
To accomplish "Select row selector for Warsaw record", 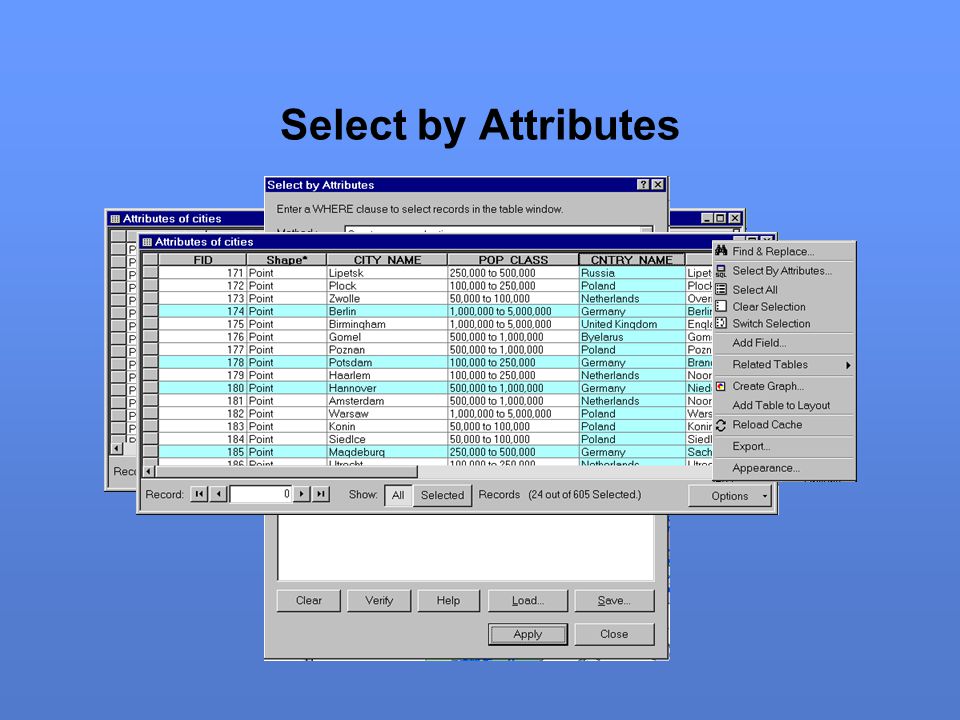I will 151,413.
